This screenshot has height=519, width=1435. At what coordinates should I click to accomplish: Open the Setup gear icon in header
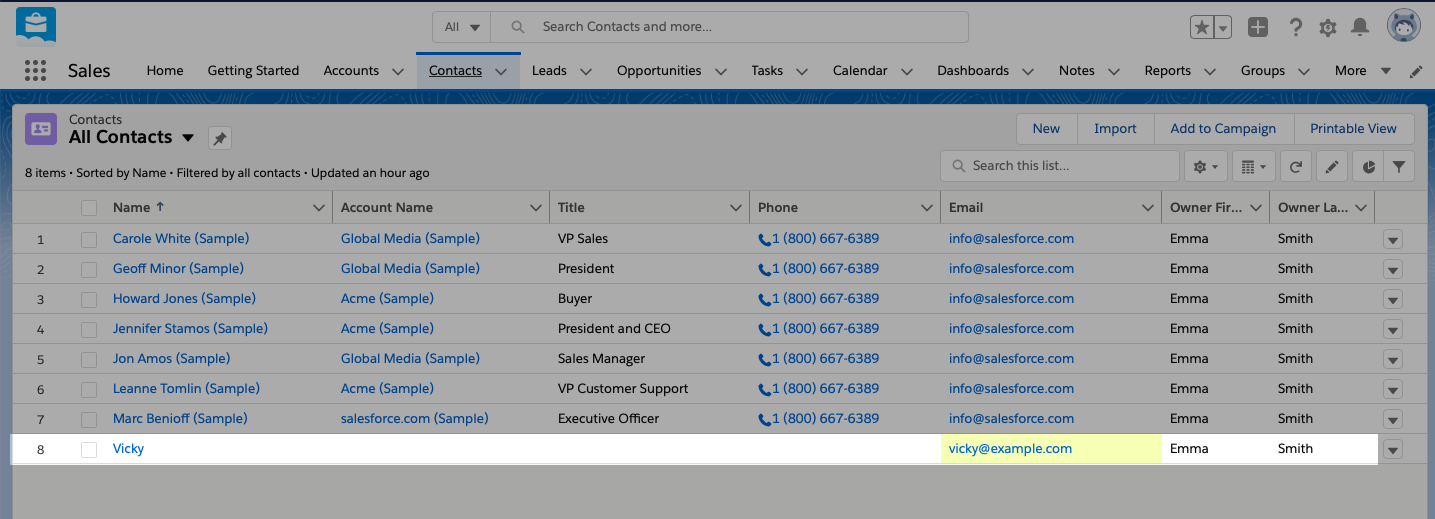[1327, 28]
